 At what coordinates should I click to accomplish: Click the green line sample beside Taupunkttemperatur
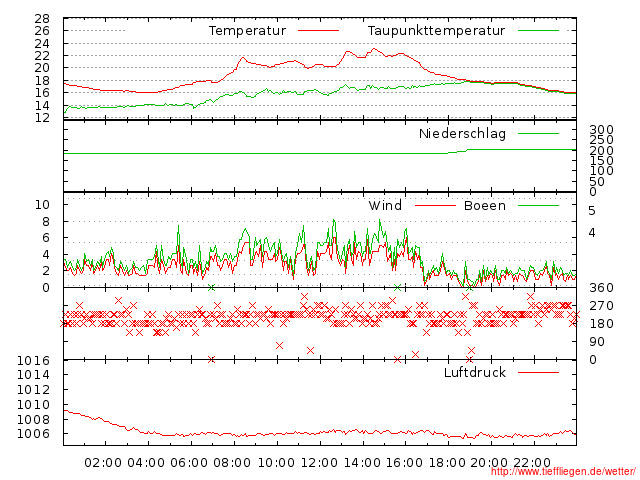pyautogui.click(x=538, y=31)
